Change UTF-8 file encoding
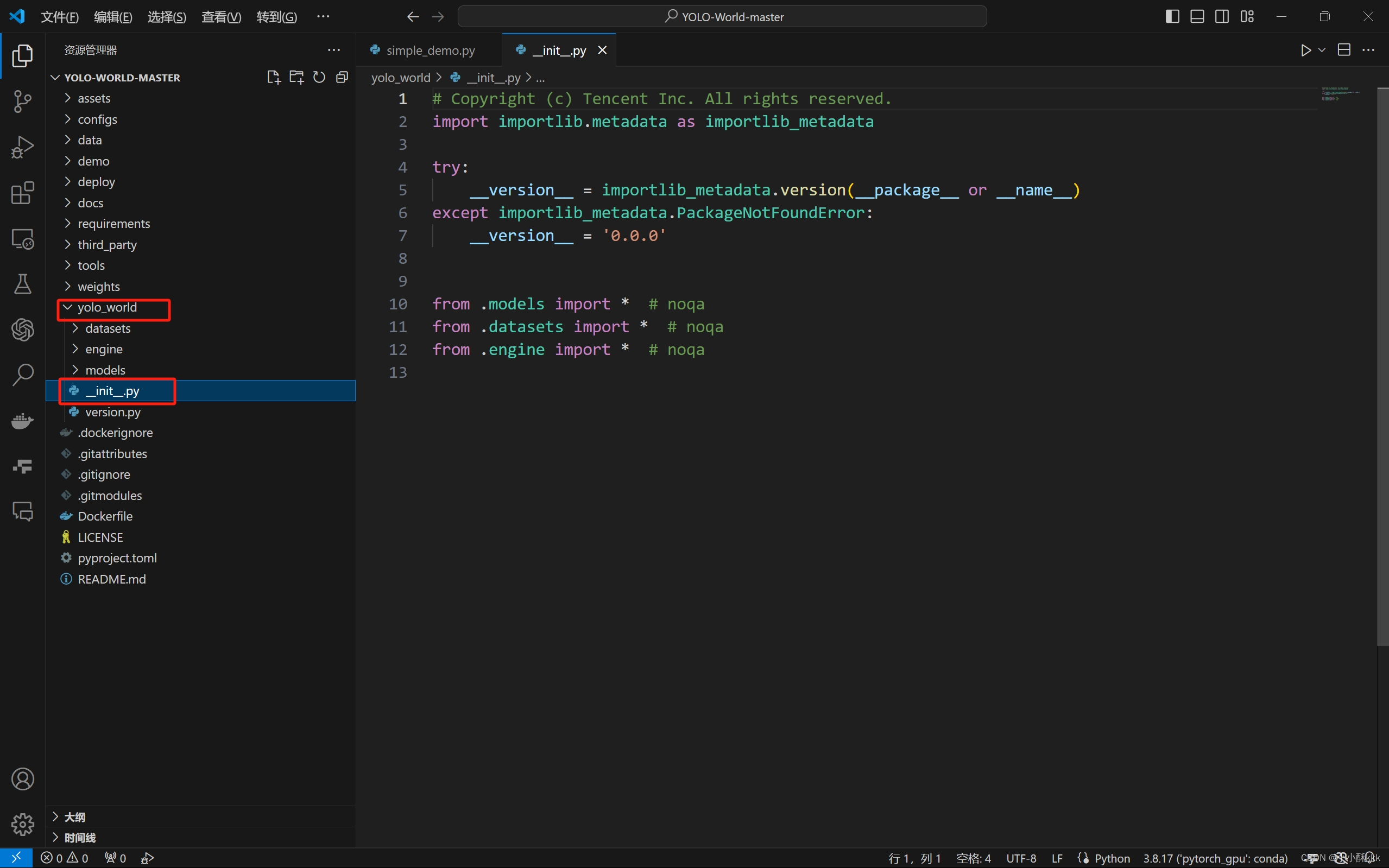1389x868 pixels. coord(1021,858)
